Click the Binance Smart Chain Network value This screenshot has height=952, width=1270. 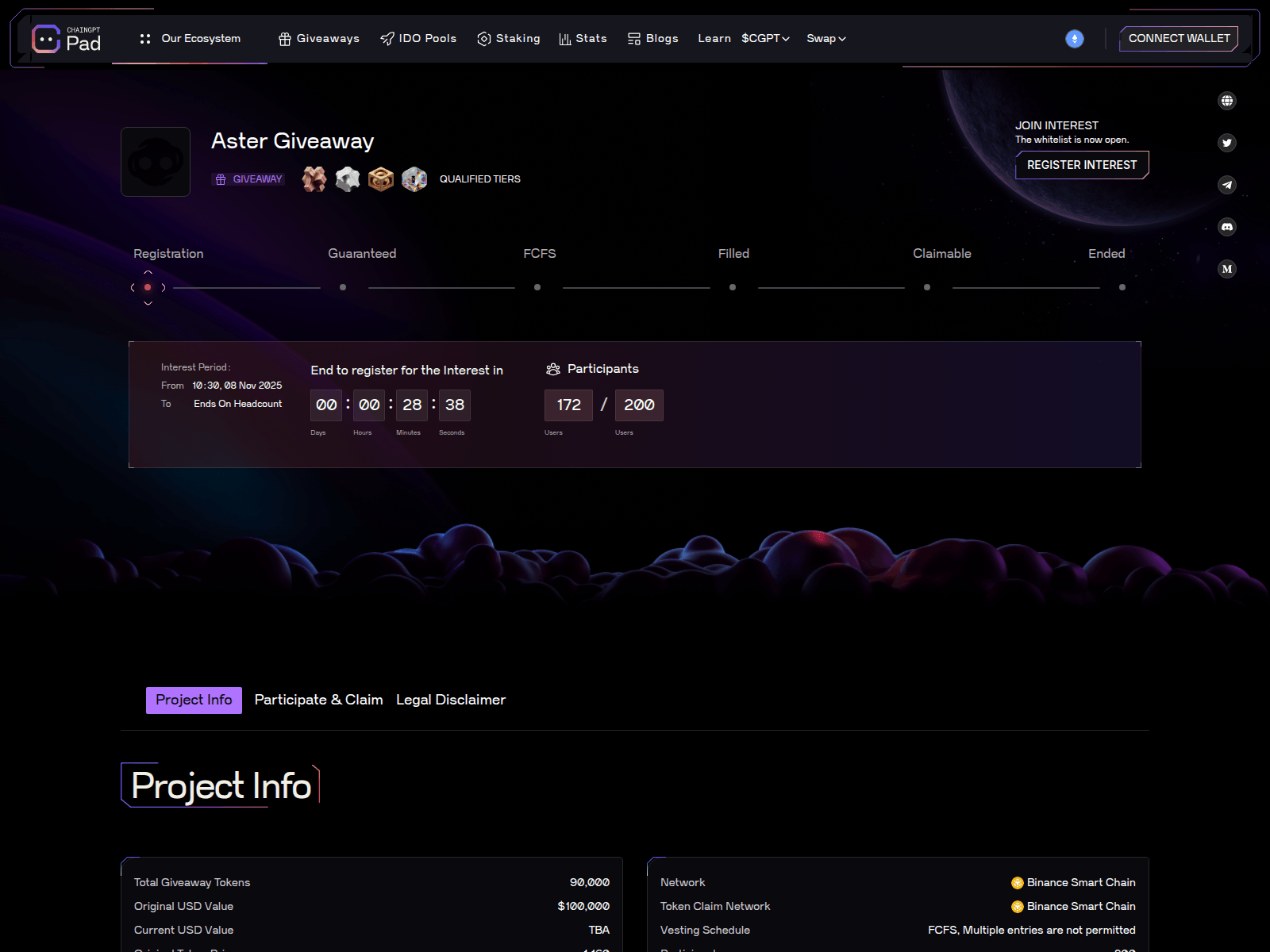tap(1073, 882)
